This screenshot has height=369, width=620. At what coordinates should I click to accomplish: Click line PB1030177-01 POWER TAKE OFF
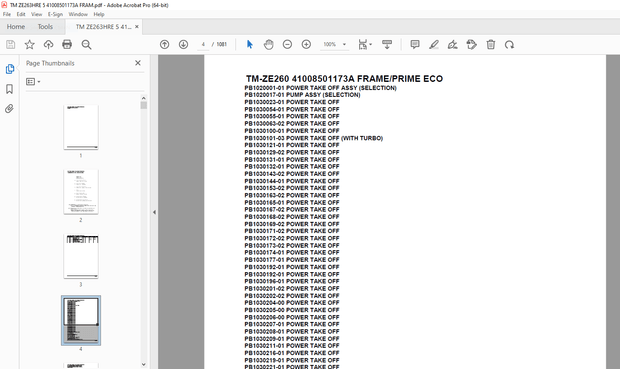292,260
